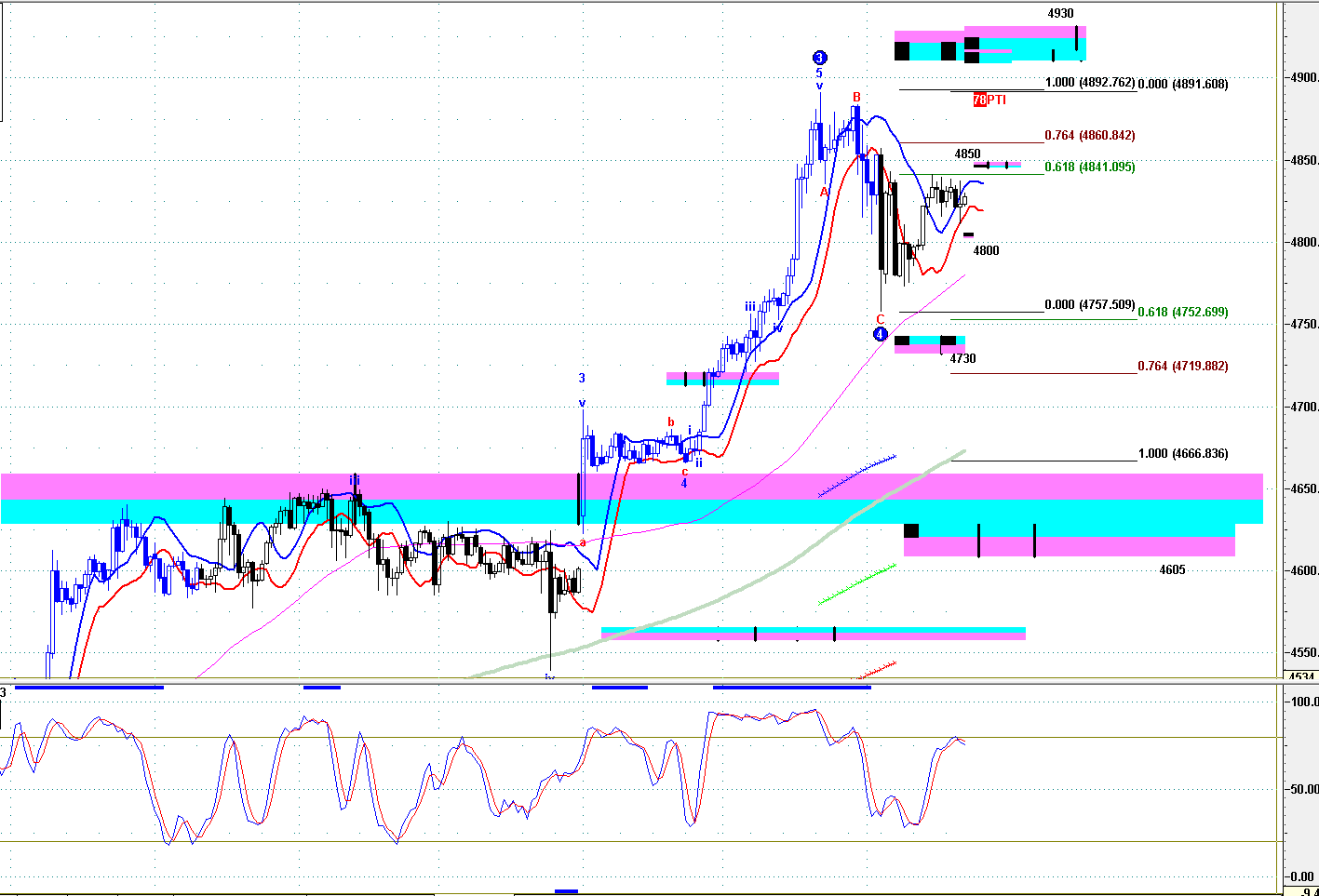Select the '1.000 (4892.762)' Fibonacci label
The width and height of the screenshot is (1319, 896).
click(x=1090, y=82)
